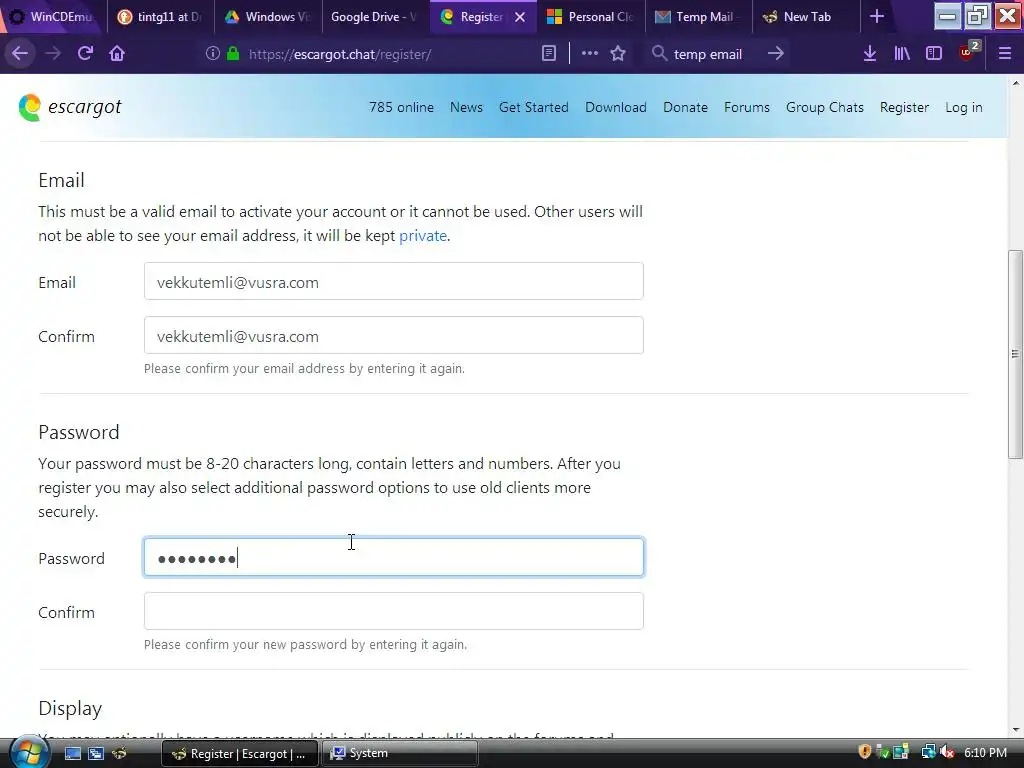Viewport: 1024px width, 768px height.
Task: Open Register Escargot taskbar button
Action: 239,754
